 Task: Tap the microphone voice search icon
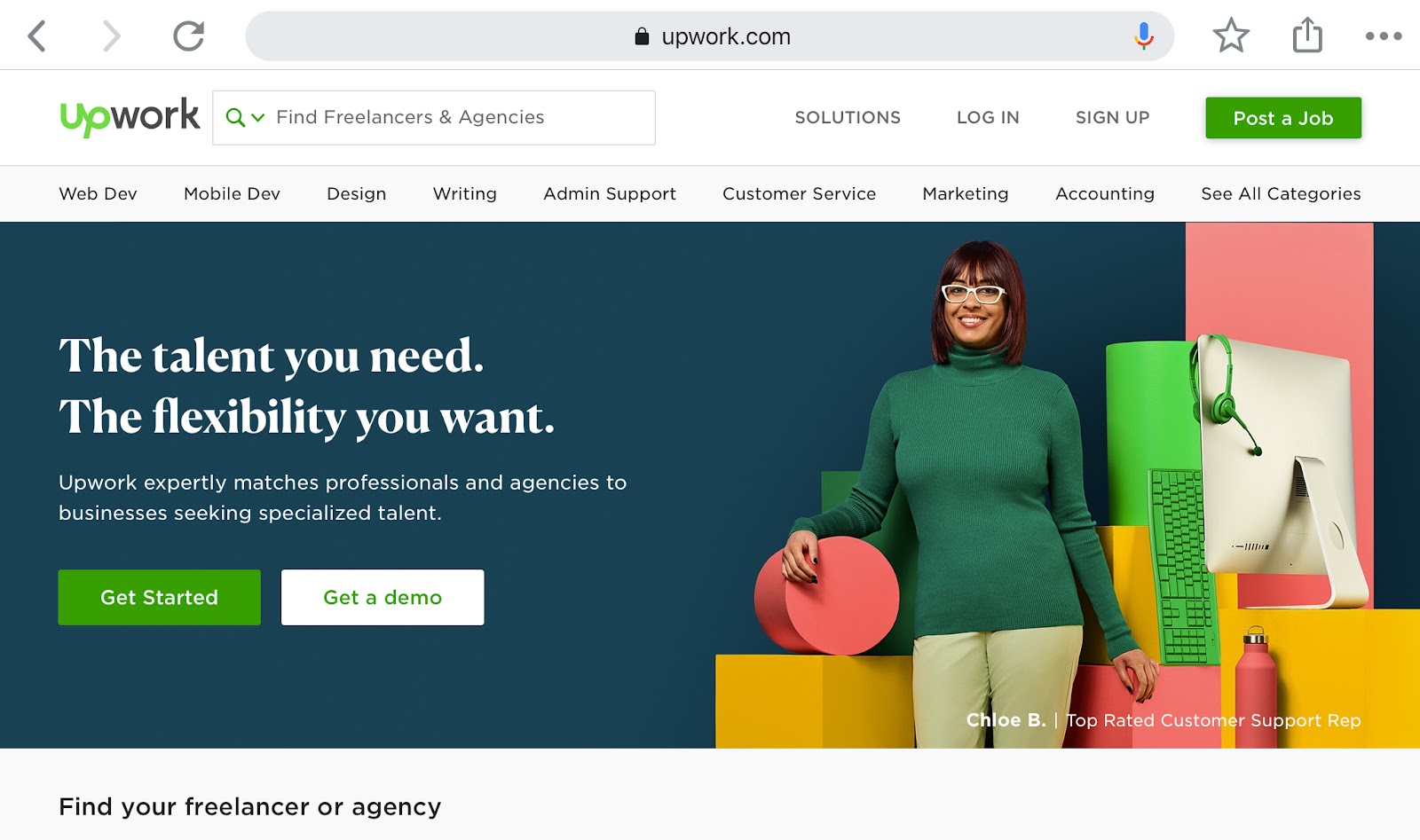tap(1144, 36)
